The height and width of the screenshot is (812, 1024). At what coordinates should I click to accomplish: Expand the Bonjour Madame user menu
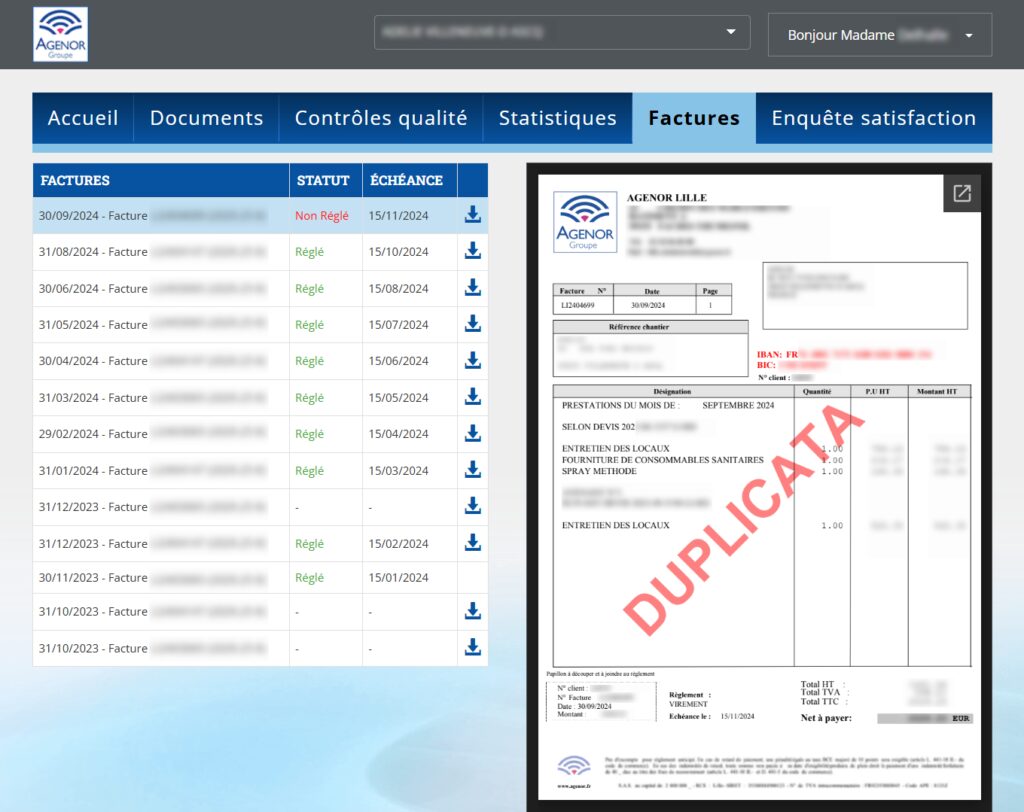coord(880,35)
